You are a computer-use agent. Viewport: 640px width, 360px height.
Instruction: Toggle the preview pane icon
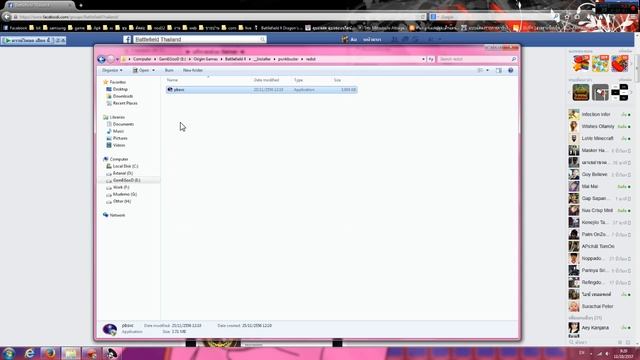point(499,70)
